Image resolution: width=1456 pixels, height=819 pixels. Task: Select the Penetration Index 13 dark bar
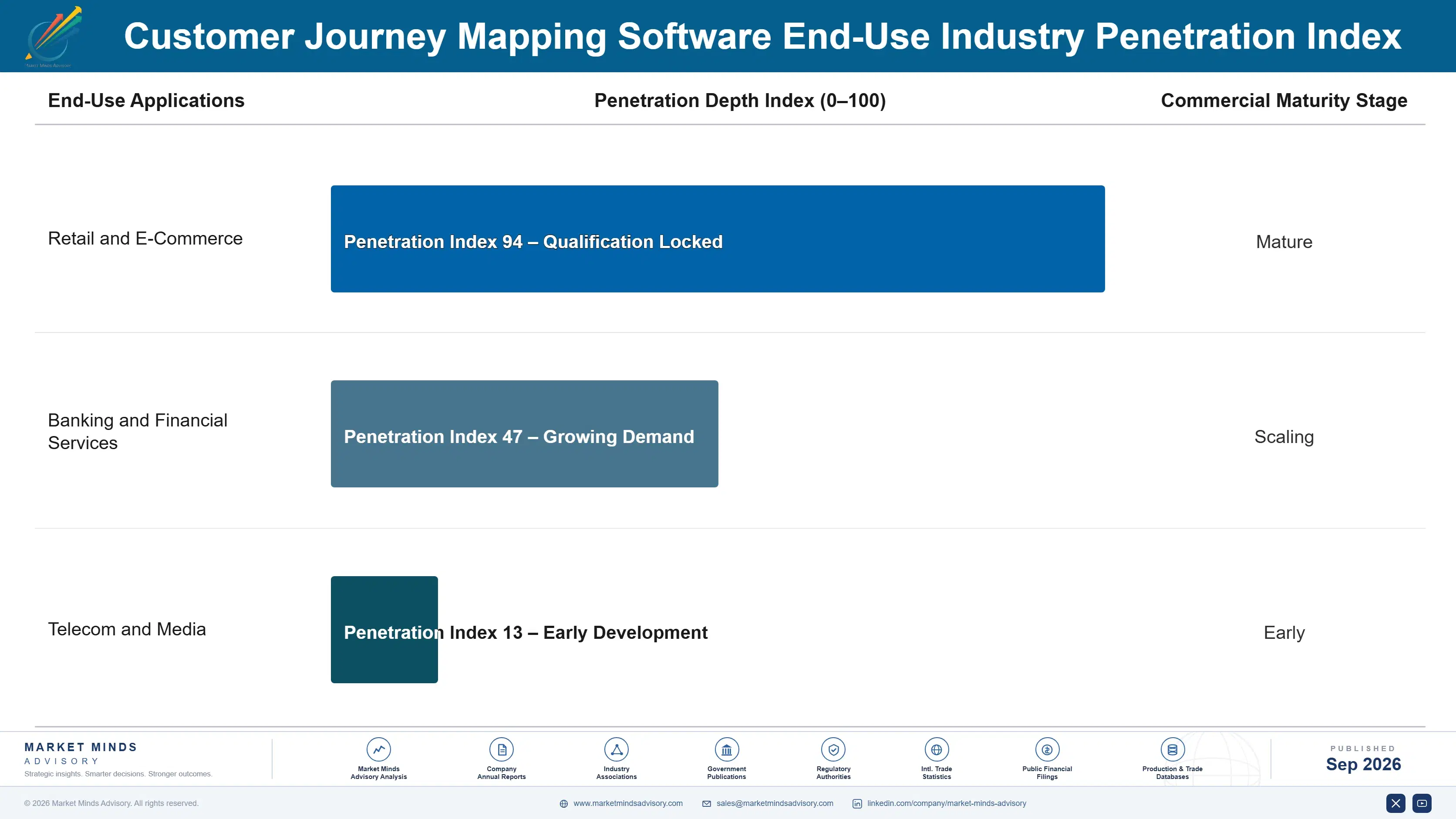384,629
